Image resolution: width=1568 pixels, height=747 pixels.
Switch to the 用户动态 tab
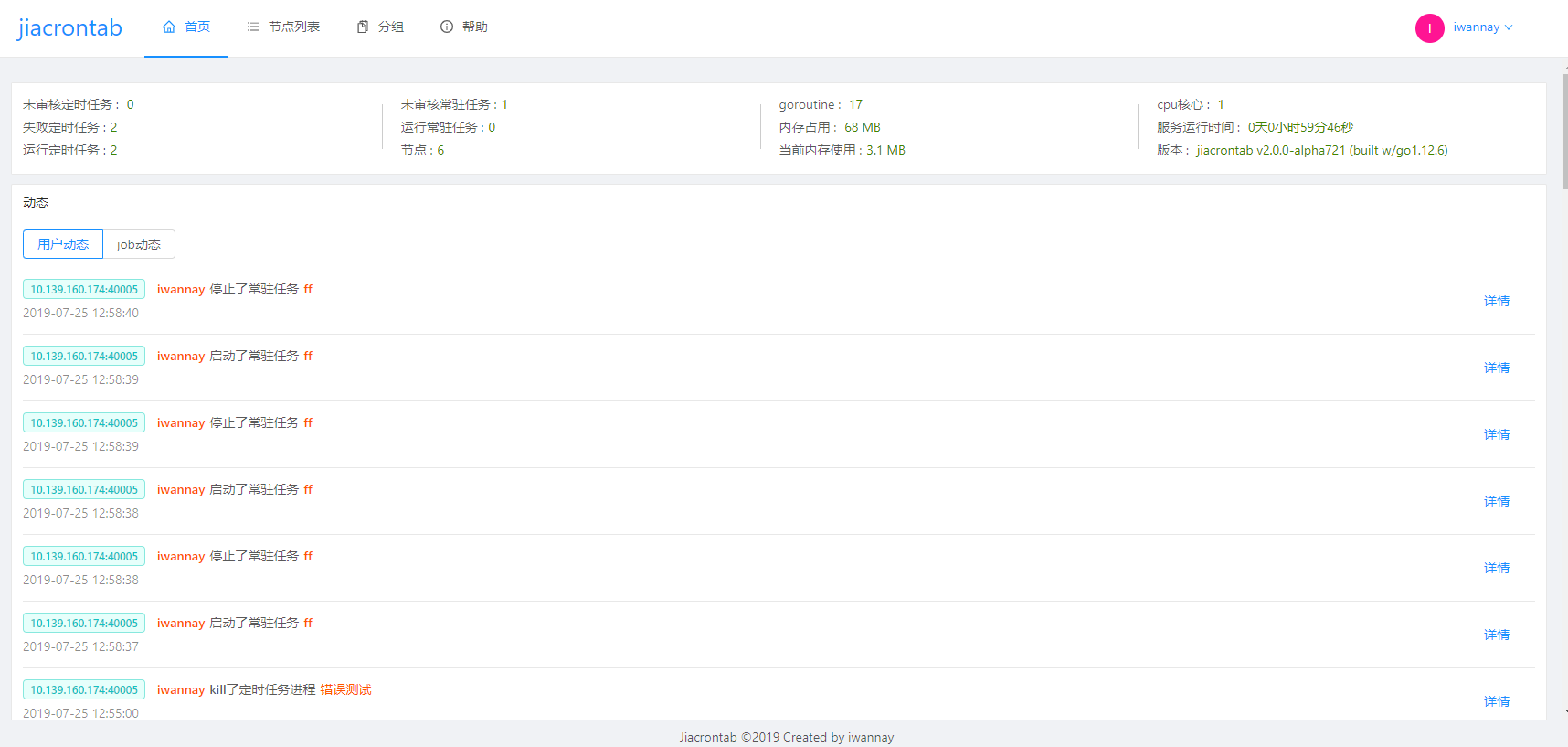(63, 244)
